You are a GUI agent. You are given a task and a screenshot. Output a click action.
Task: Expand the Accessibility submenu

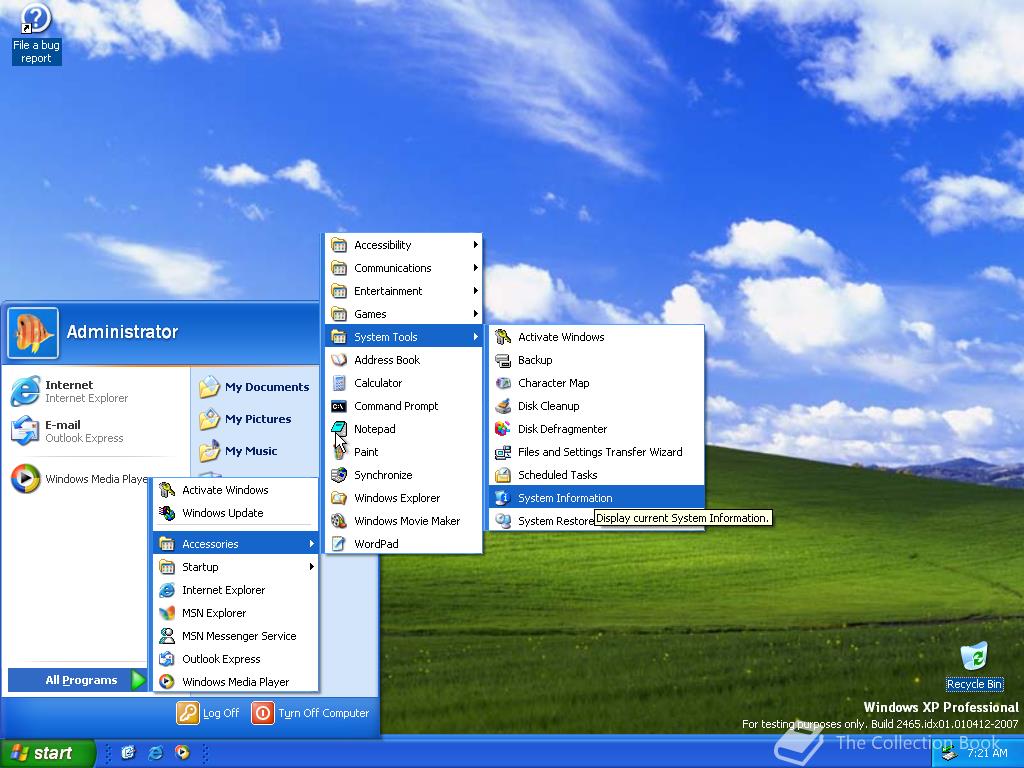click(403, 245)
